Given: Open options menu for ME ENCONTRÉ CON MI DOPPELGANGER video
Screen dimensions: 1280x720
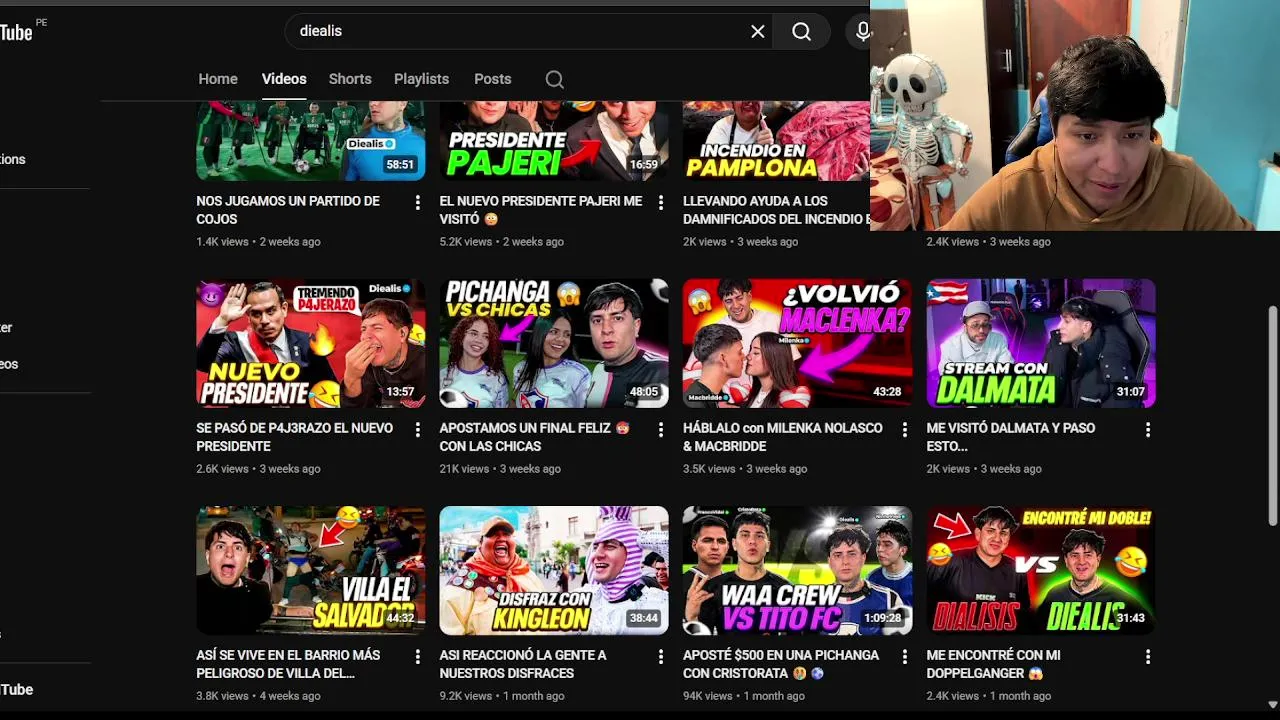Looking at the screenshot, I should pos(1148,656).
